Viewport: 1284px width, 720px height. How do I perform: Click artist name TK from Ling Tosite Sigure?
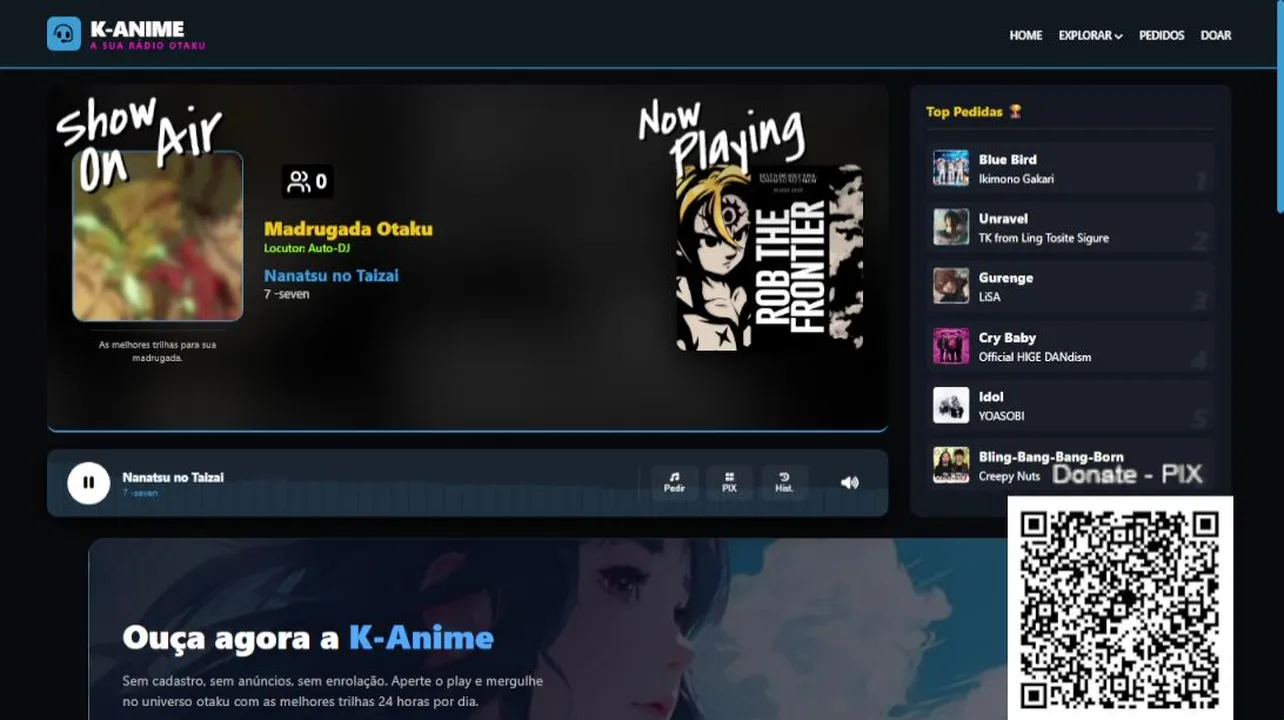coord(1043,238)
